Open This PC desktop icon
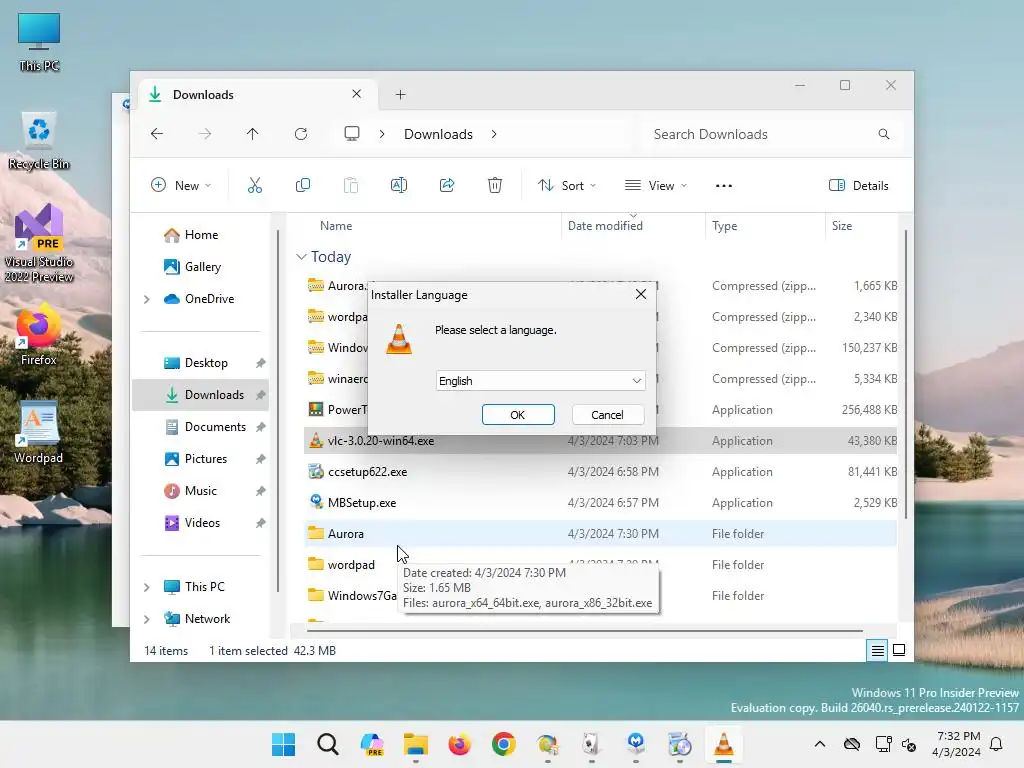This screenshot has height=768, width=1024. coord(39,42)
